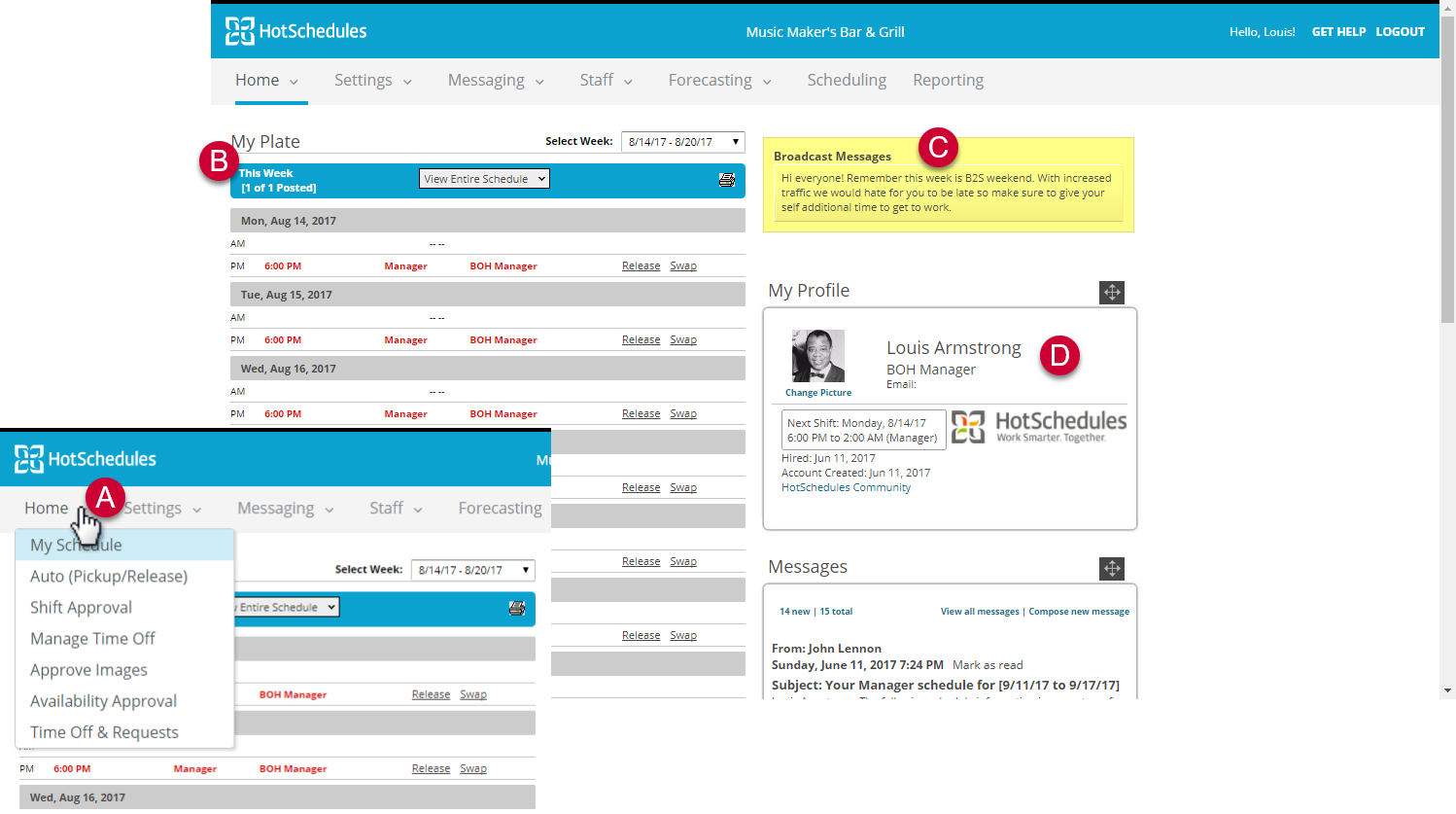Click the HotSchedules Work Smarter logo in profile
Screen dimensions: 1456x814
[1039, 427]
